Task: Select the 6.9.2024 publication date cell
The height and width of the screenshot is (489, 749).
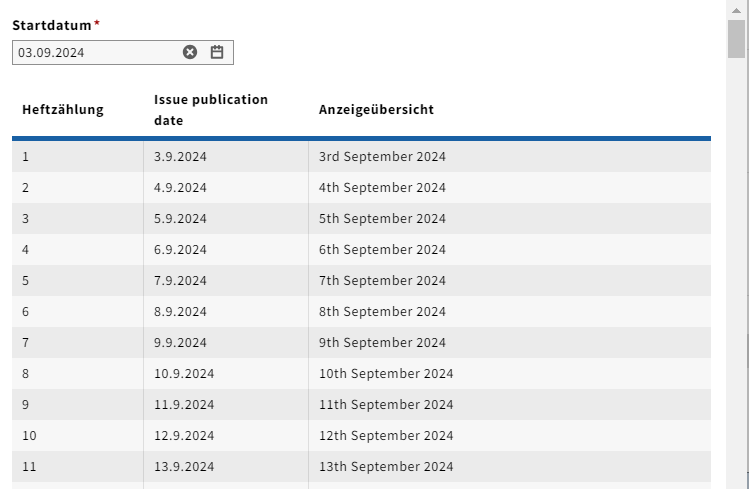Action: coord(180,250)
